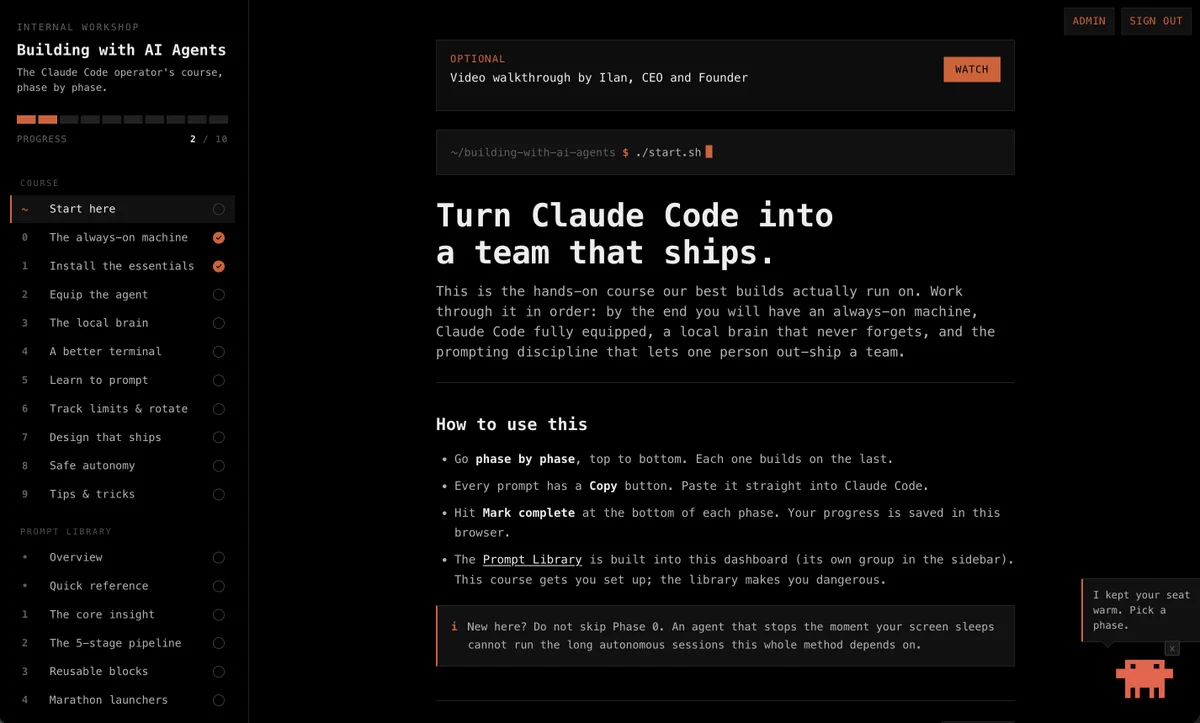Screen dimensions: 1200x723
Task: Go to phase 8 Safe autonomy
Action: pos(123,466)
